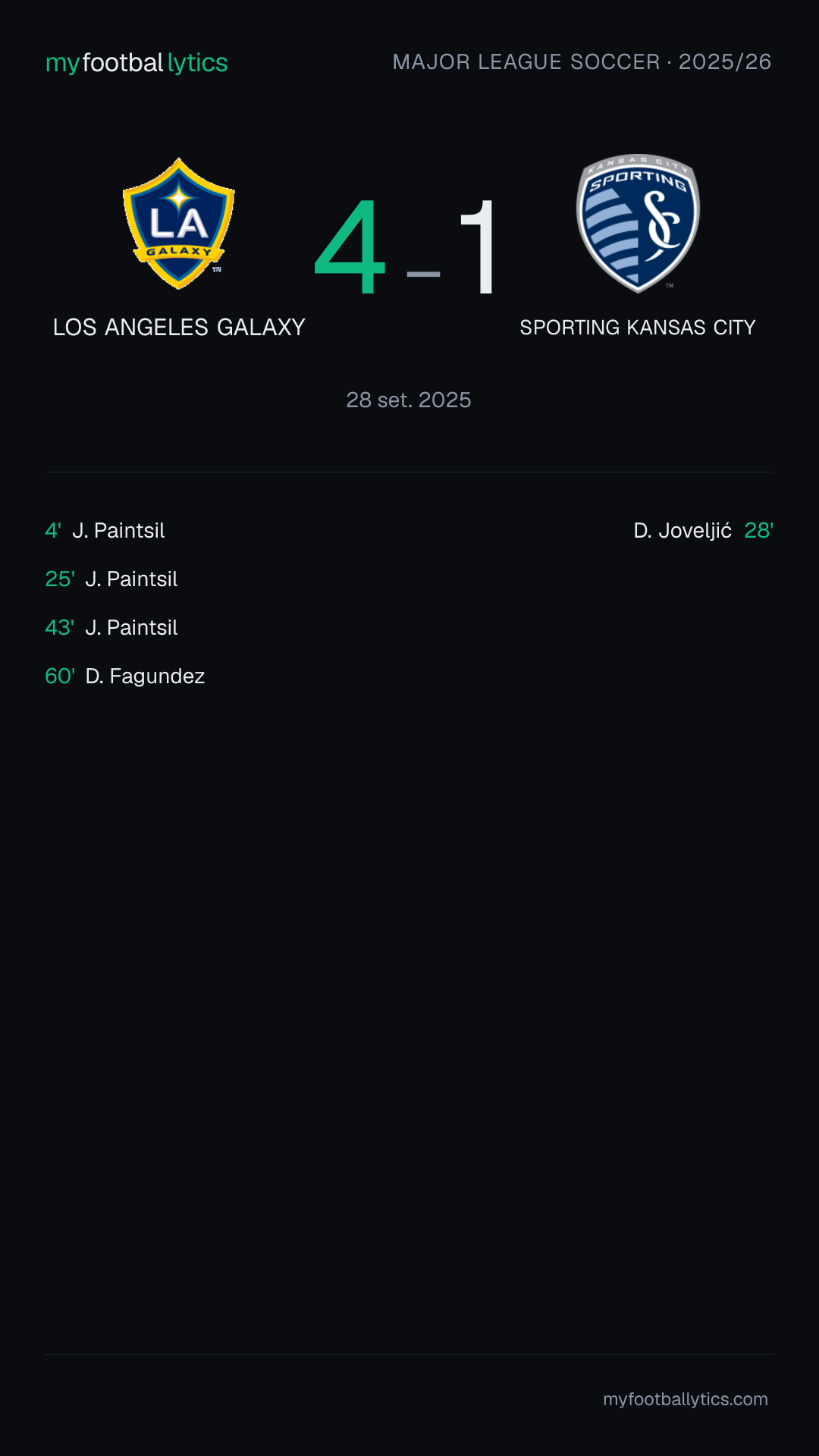Select the Los Angeles Galaxy team name
The width and height of the screenshot is (819, 1456).
click(x=179, y=328)
